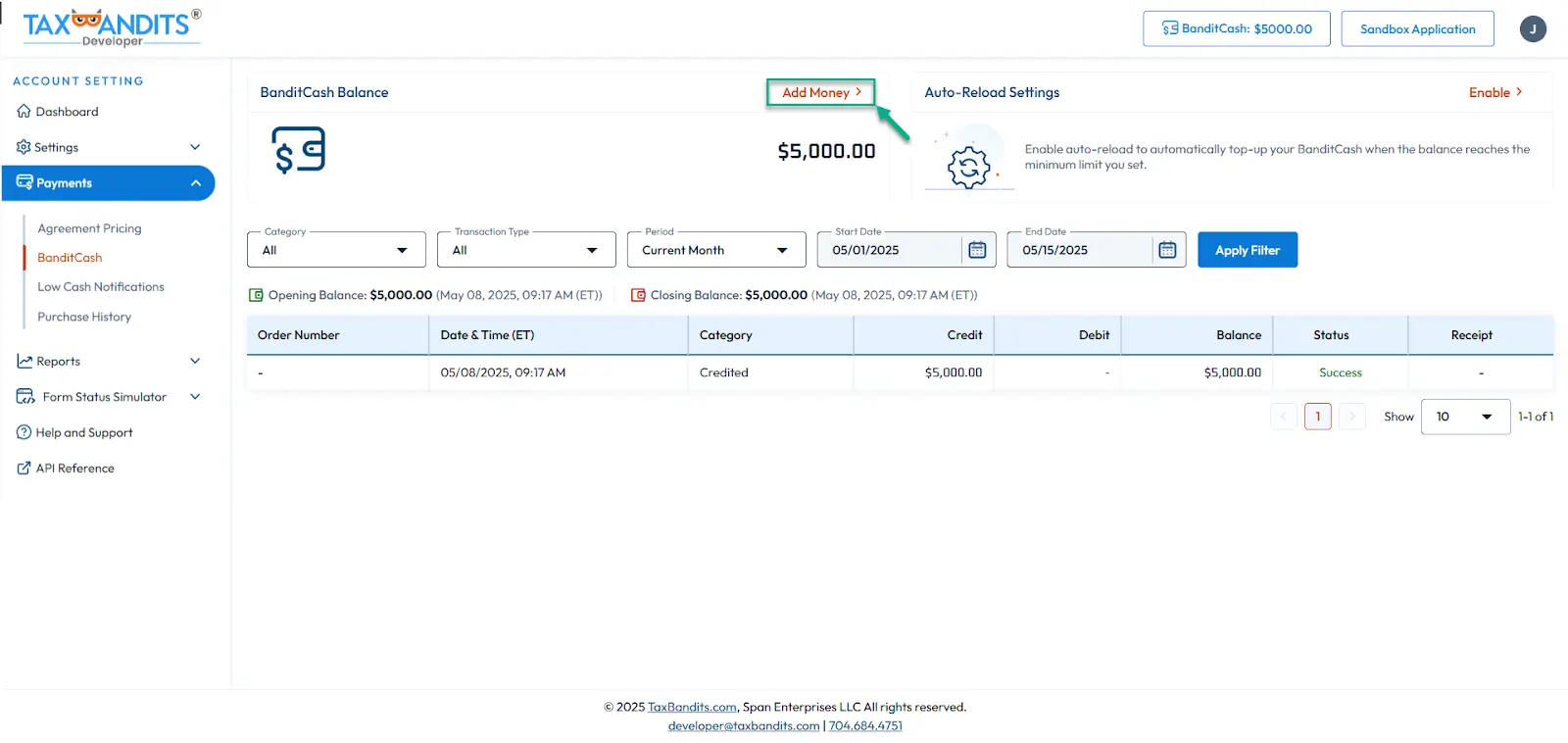The width and height of the screenshot is (1568, 743).
Task: Click the BanditCash wallet icon in balance card
Action: (299, 151)
